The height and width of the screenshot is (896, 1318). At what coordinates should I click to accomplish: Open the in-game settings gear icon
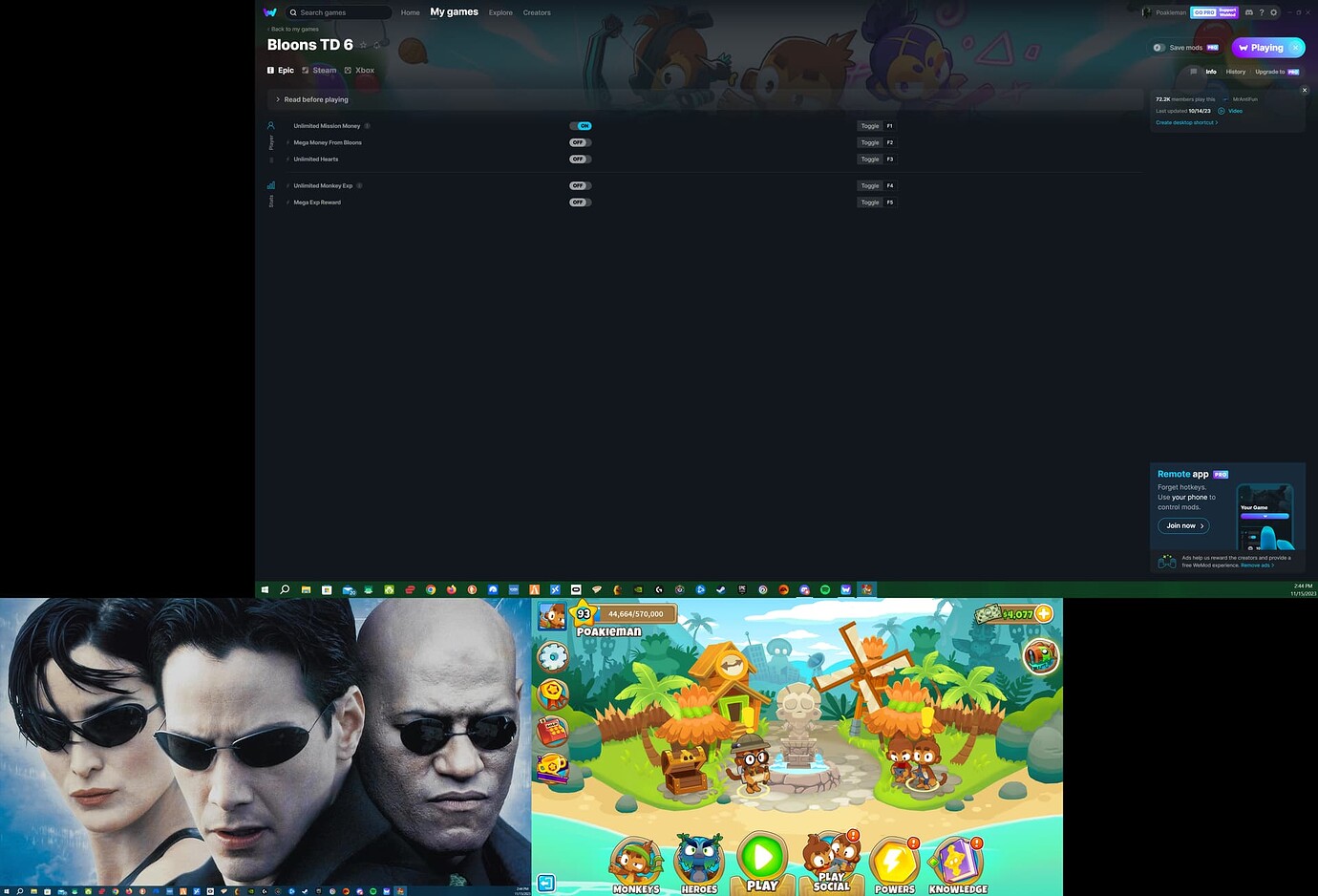(552, 656)
